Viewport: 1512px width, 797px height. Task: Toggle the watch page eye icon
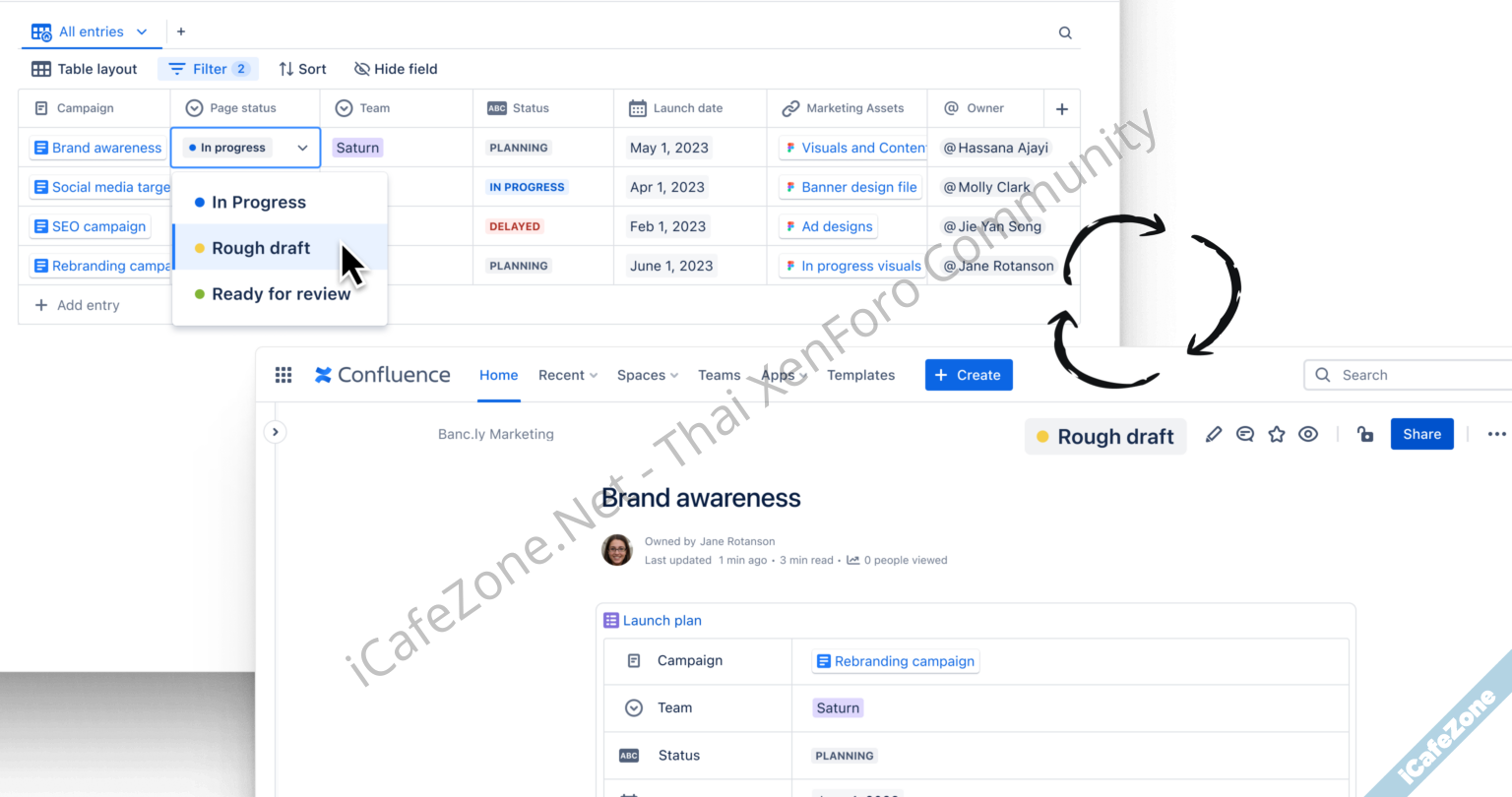(1308, 434)
